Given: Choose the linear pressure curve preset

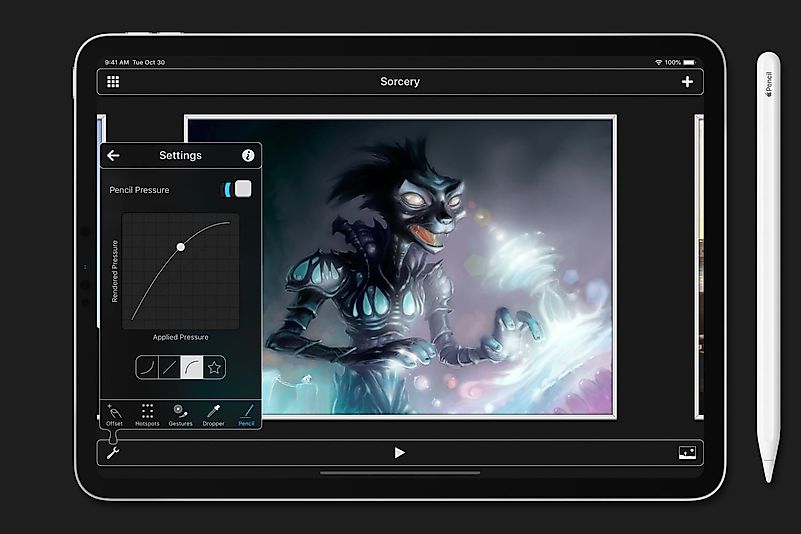Looking at the screenshot, I should (x=170, y=367).
